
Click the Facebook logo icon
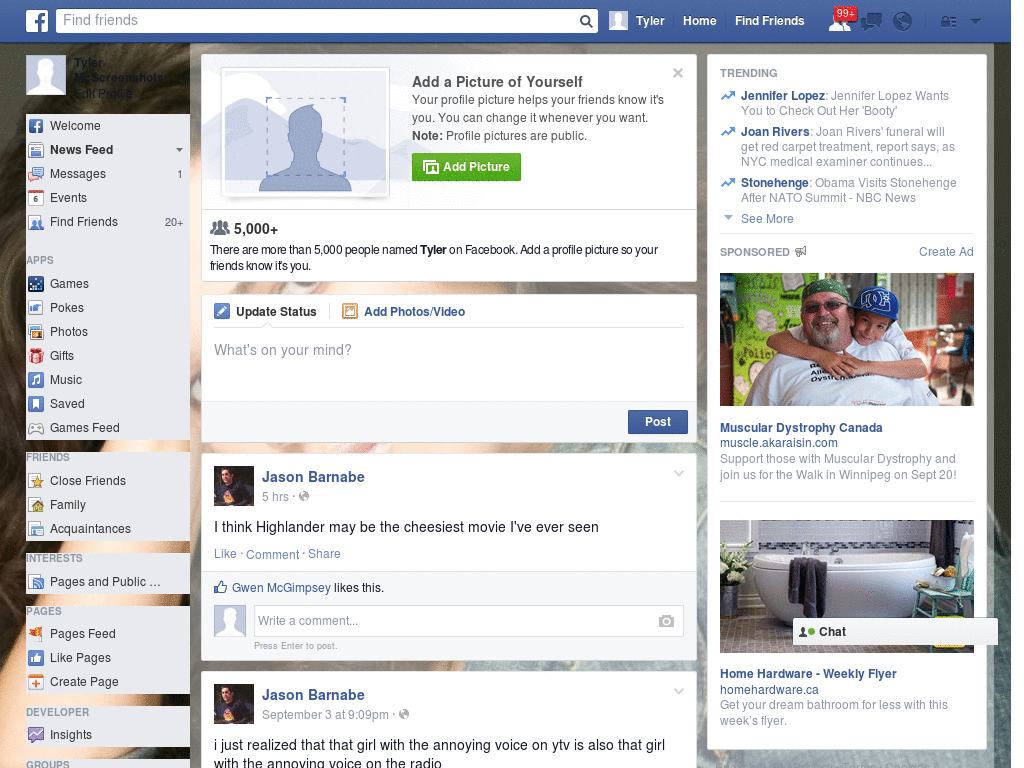[37, 21]
